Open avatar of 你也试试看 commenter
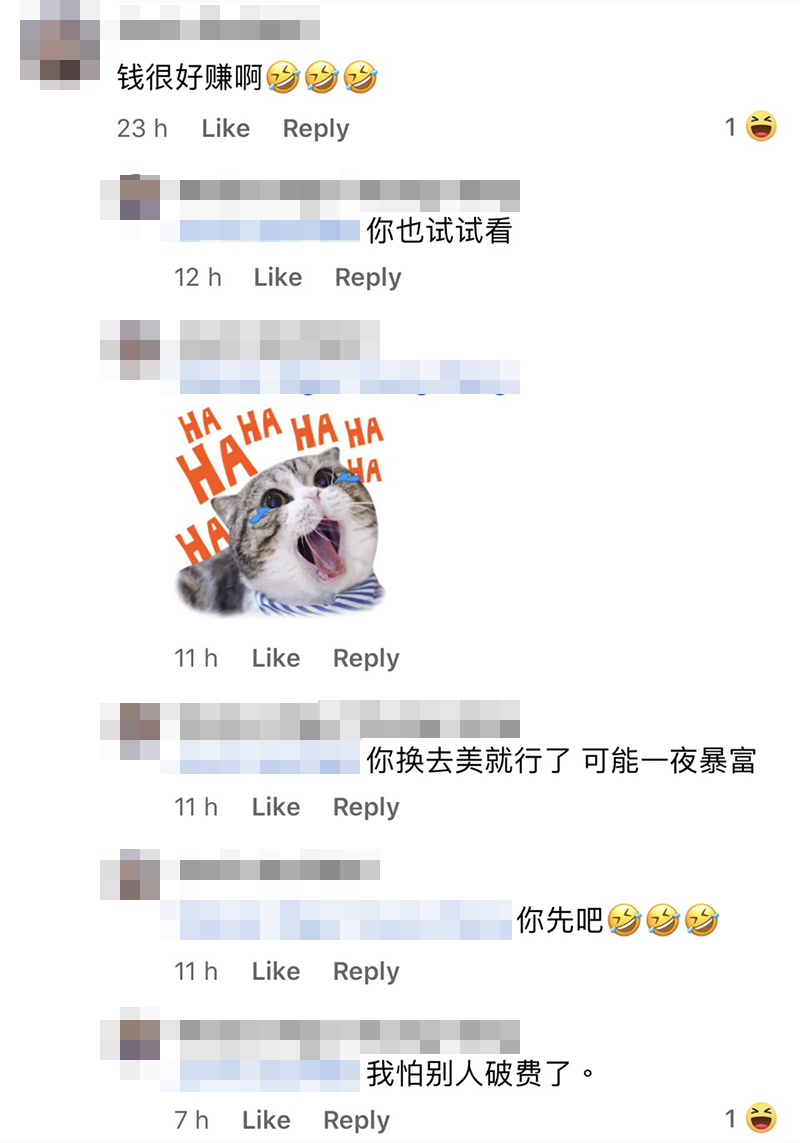 pos(130,198)
